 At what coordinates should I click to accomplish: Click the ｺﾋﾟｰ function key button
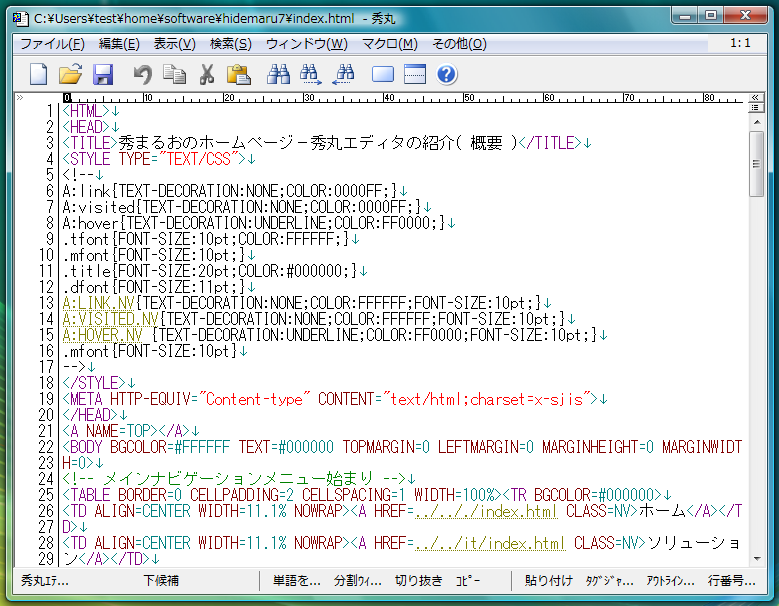pyautogui.click(x=467, y=580)
